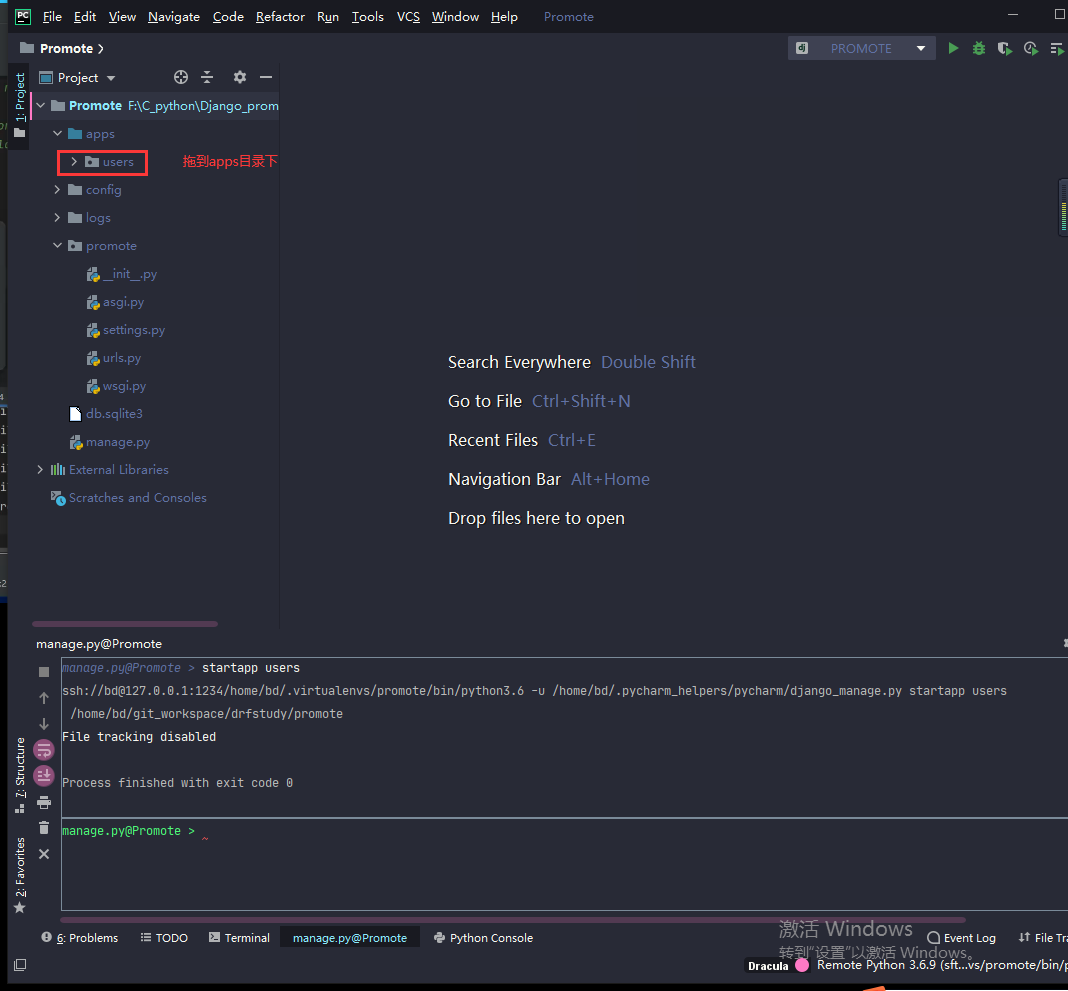Hide the Project panel with minus icon
This screenshot has width=1068, height=991.
(266, 77)
